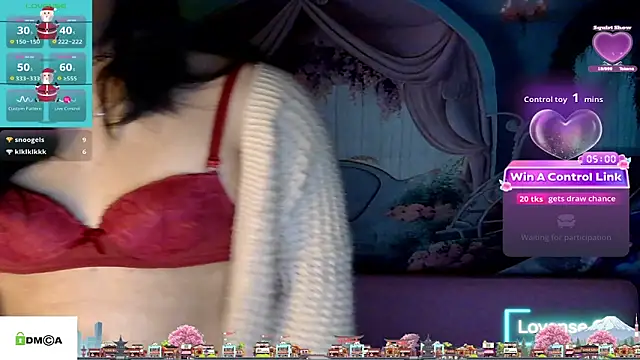This screenshot has width=640, height=360.
Task: Click the diamond icon beside kikikikkk
Action: pos(9,152)
